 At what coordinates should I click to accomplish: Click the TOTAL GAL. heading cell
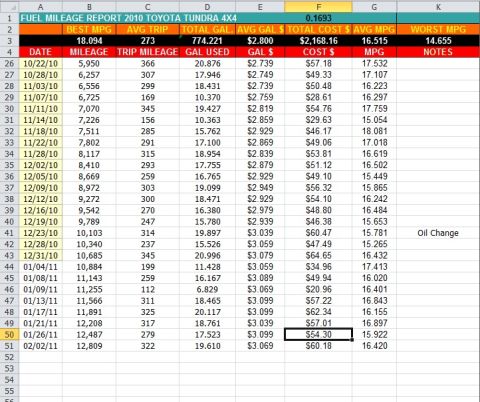[207, 29]
